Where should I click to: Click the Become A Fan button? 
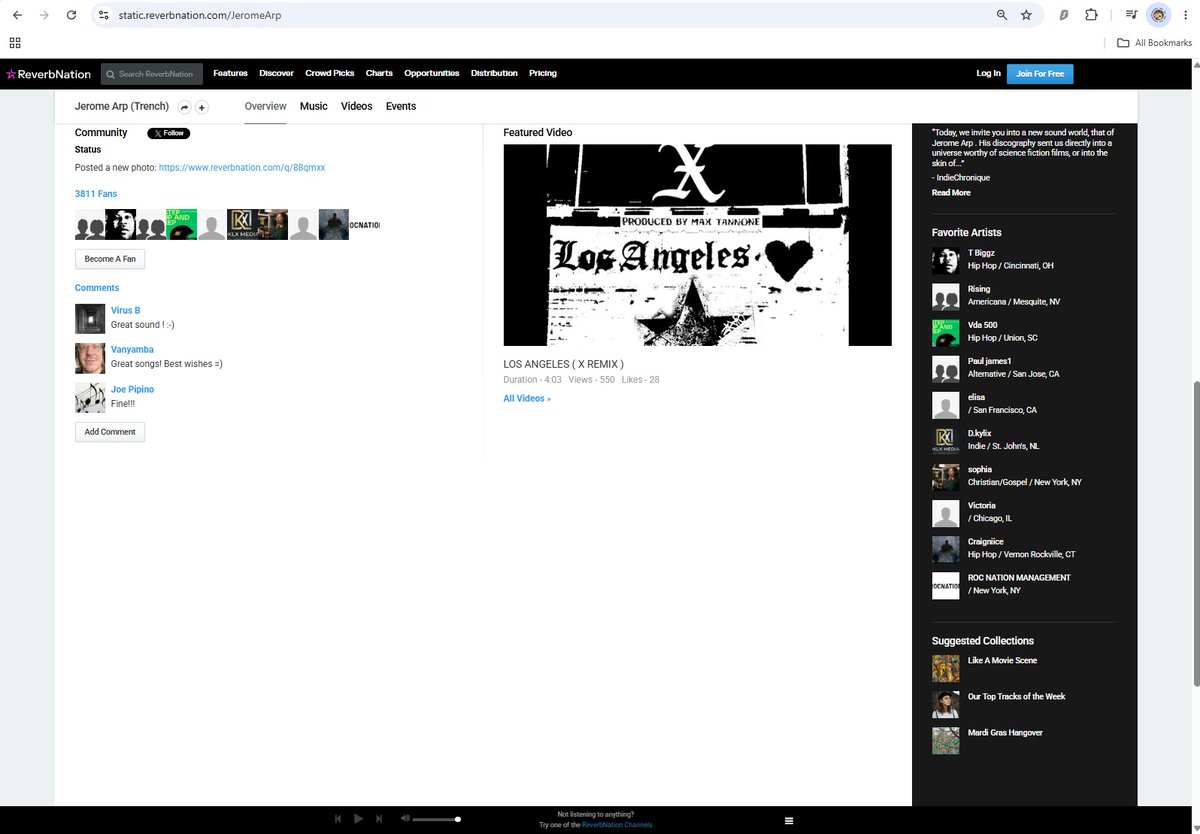[110, 259]
